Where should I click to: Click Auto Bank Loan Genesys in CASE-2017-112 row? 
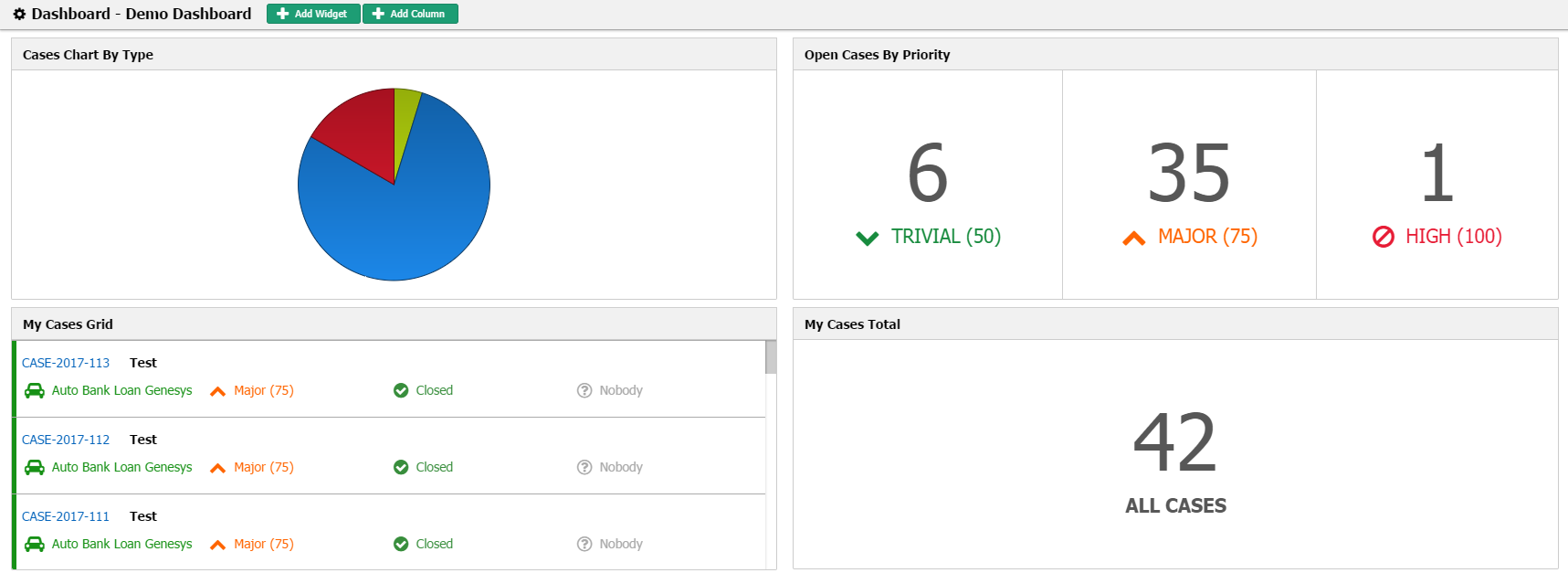122,467
